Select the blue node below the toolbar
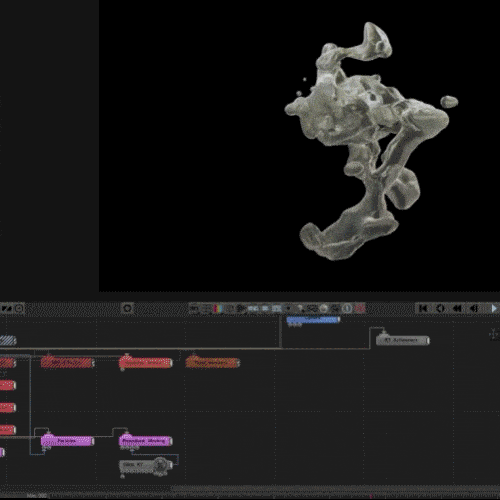 [x=313, y=320]
